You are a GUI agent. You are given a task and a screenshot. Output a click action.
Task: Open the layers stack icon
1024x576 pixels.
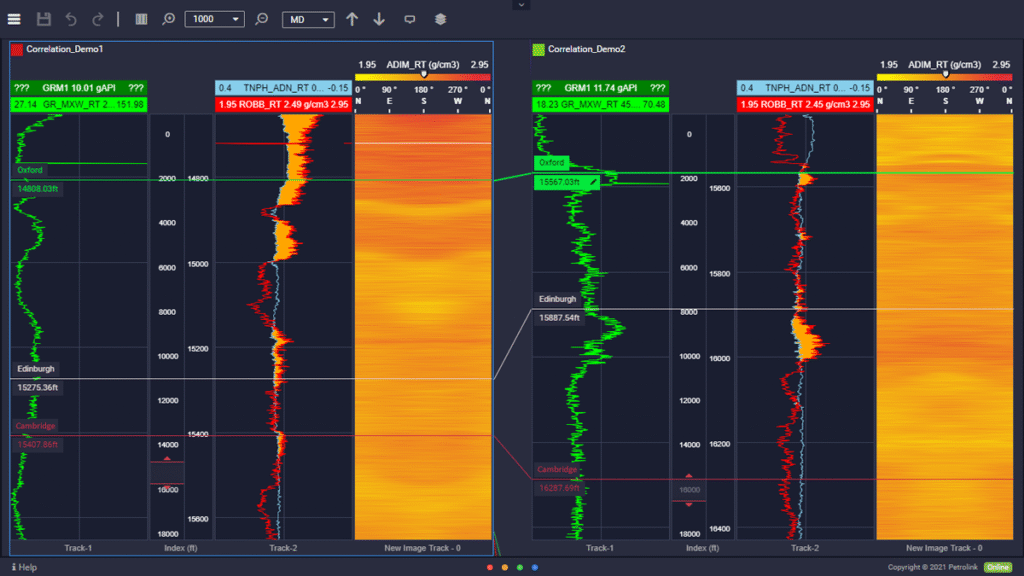(x=441, y=19)
